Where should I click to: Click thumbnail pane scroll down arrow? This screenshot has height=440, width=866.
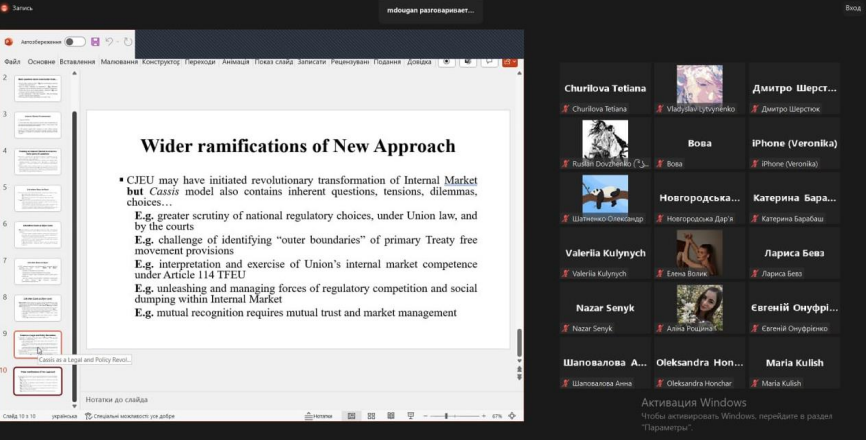(x=75, y=406)
